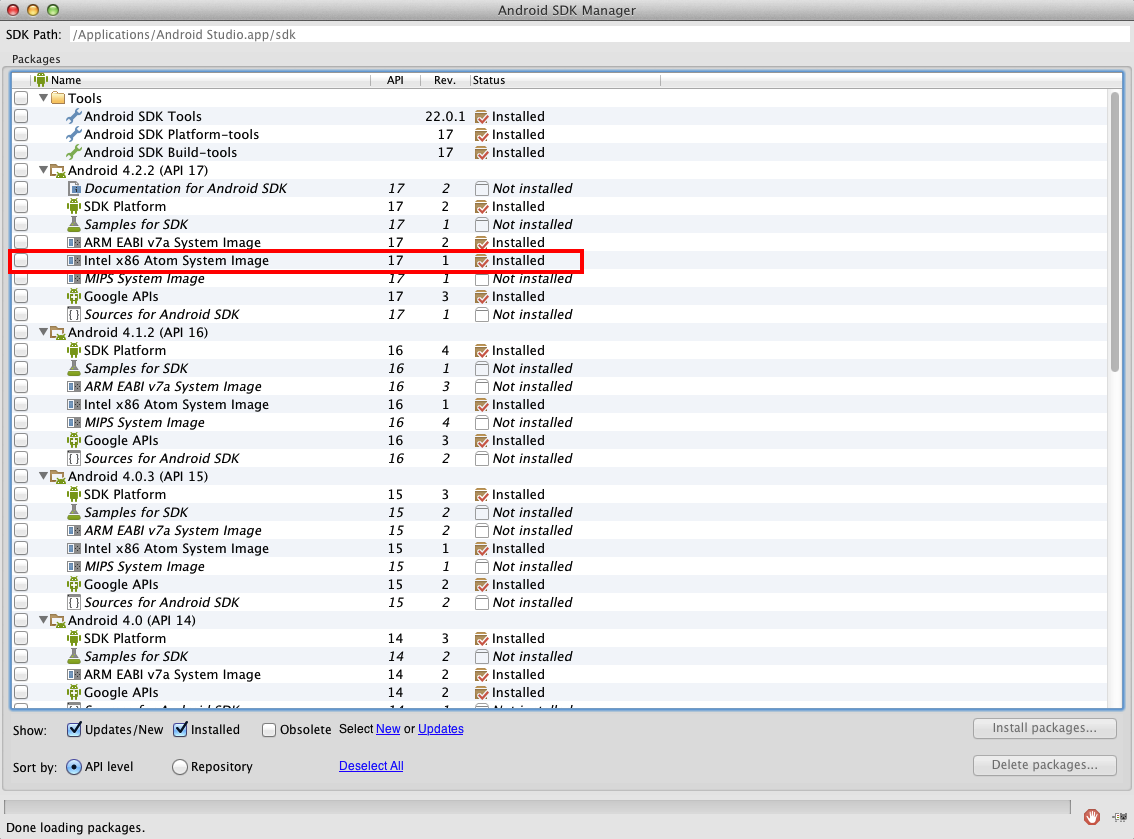
Task: Click the API 17 ARM EABI v7a System Image icon
Action: 74,242
